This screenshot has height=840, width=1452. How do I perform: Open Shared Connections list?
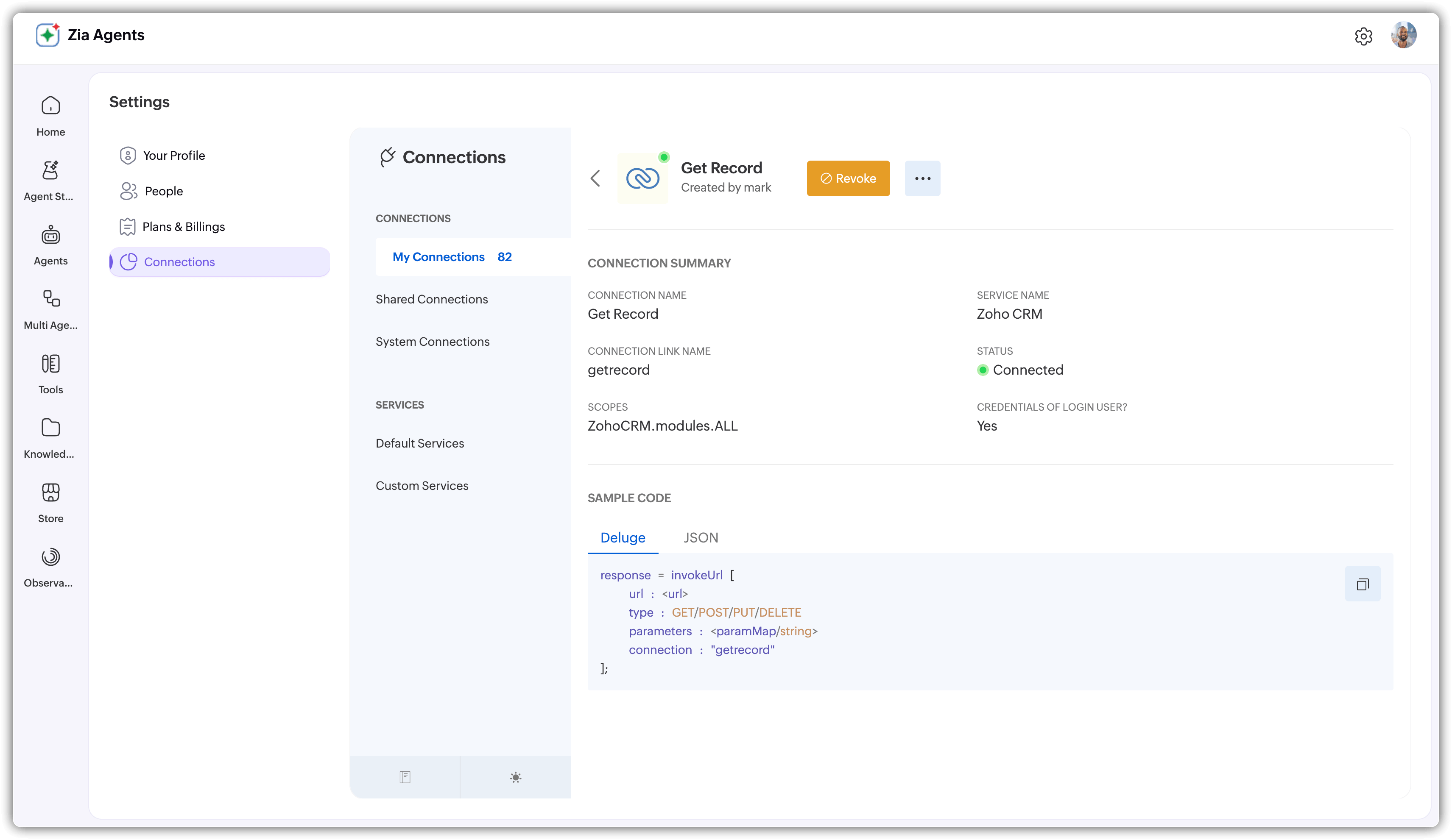(x=432, y=299)
